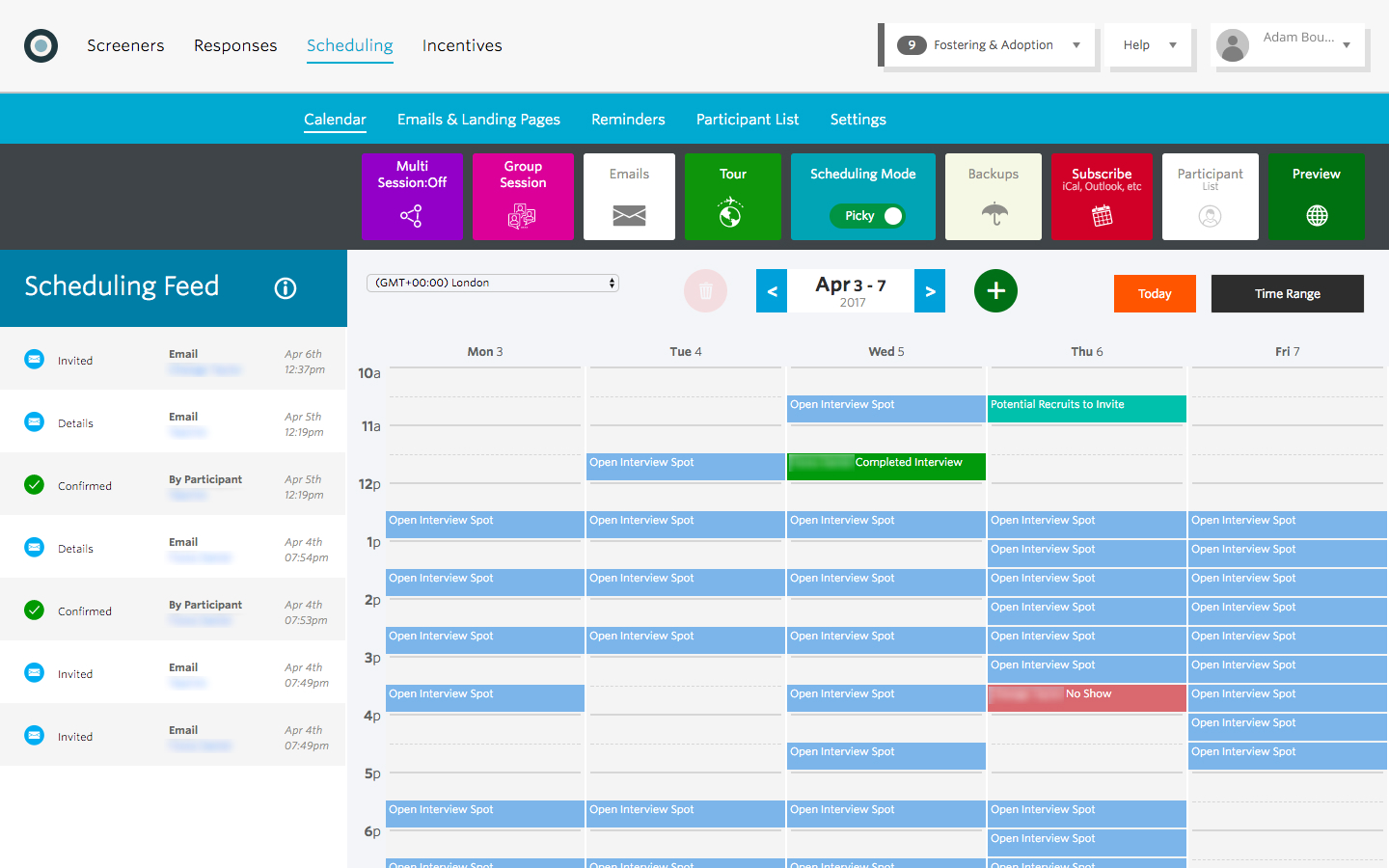Go to the Incentives menu item

pos(462,45)
